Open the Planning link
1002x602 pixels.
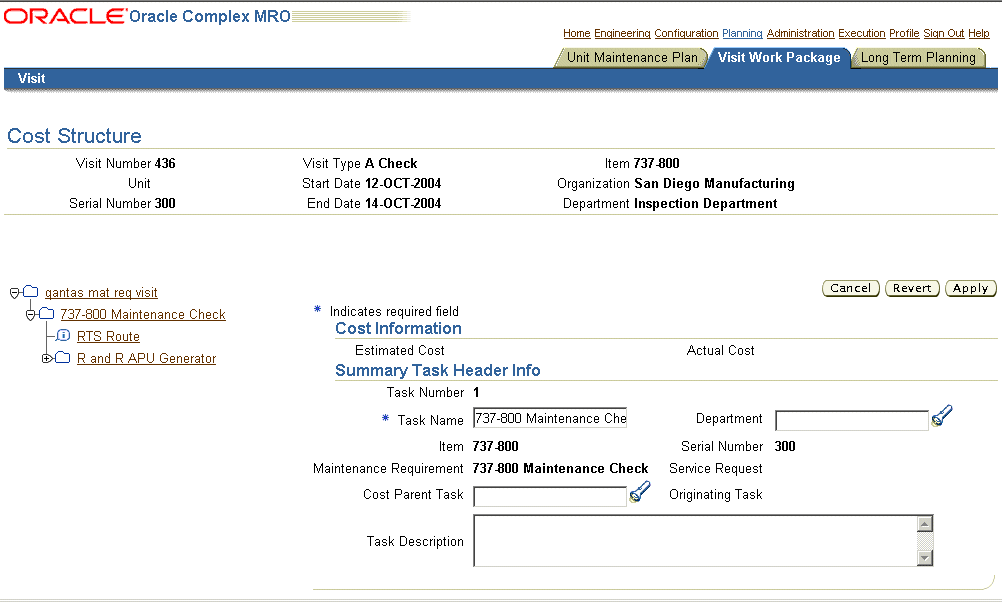pyautogui.click(x=742, y=33)
